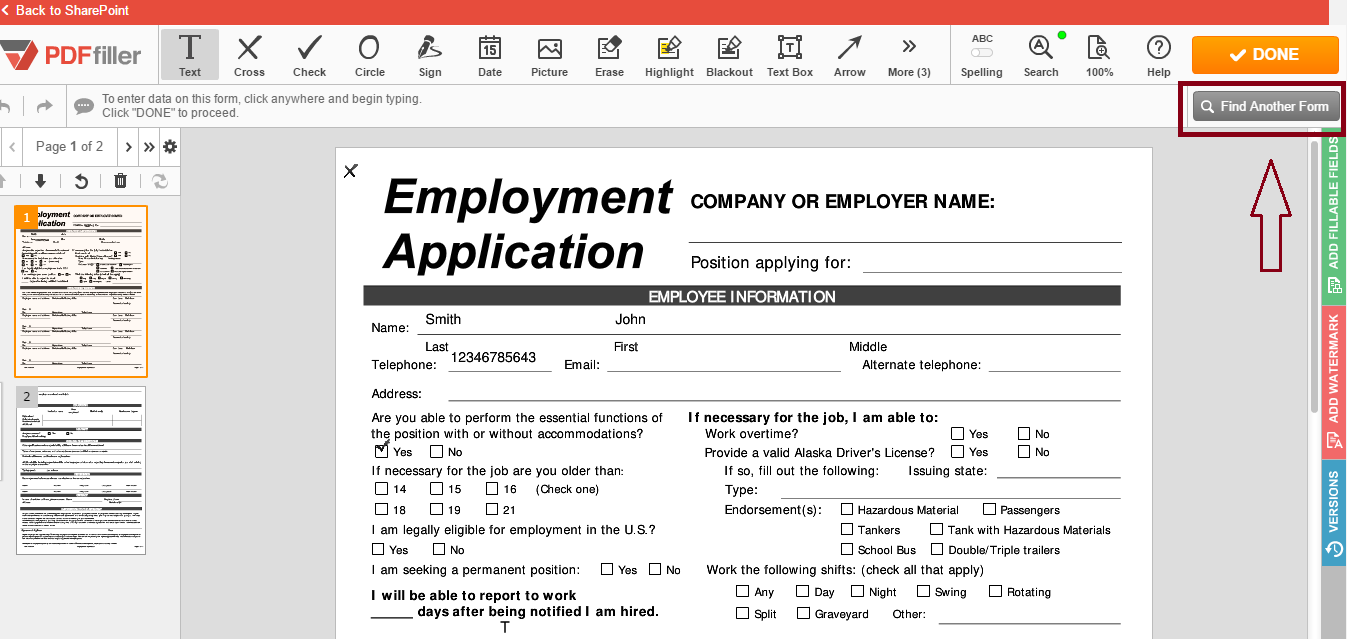The width and height of the screenshot is (1347, 639).
Task: Select the Date tool
Action: click(x=490, y=55)
